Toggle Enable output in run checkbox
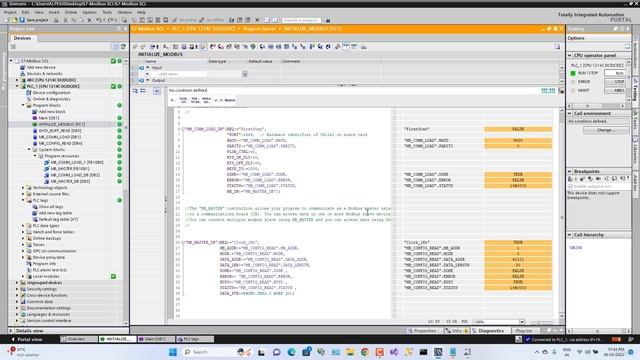 coord(570,186)
